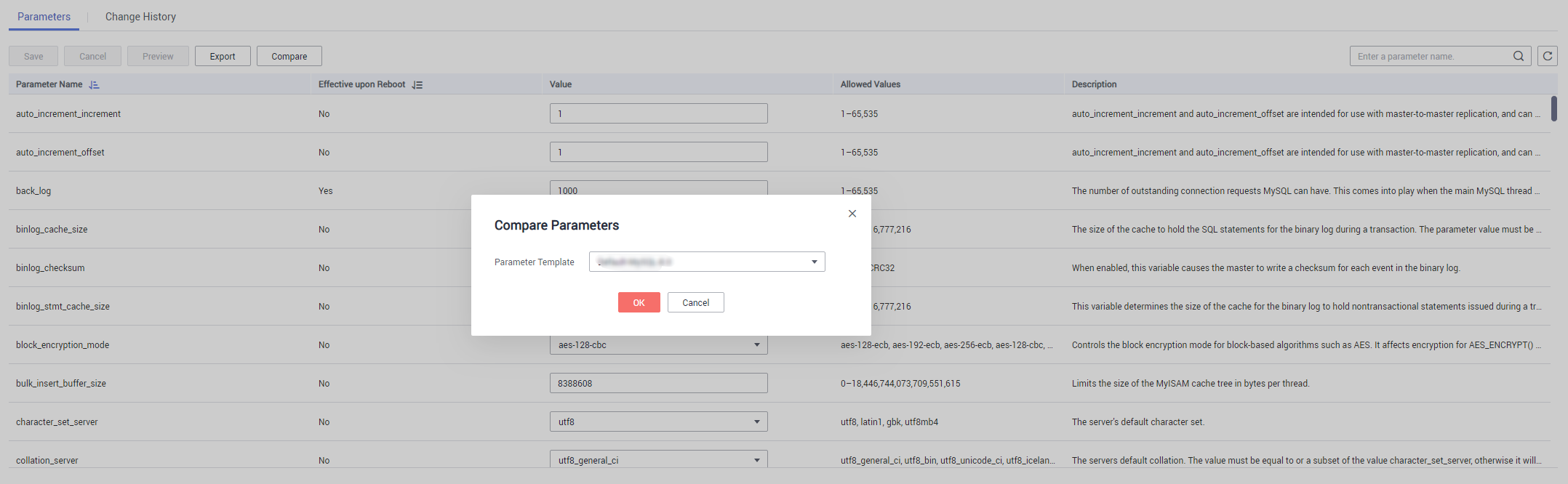Click back_log parameter name
1568x484 pixels.
click(x=33, y=191)
